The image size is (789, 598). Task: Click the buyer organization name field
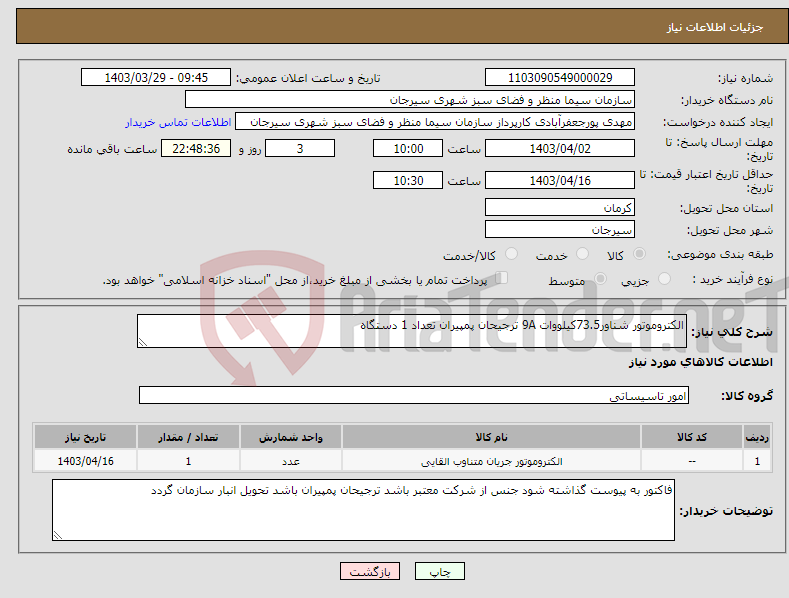click(410, 100)
